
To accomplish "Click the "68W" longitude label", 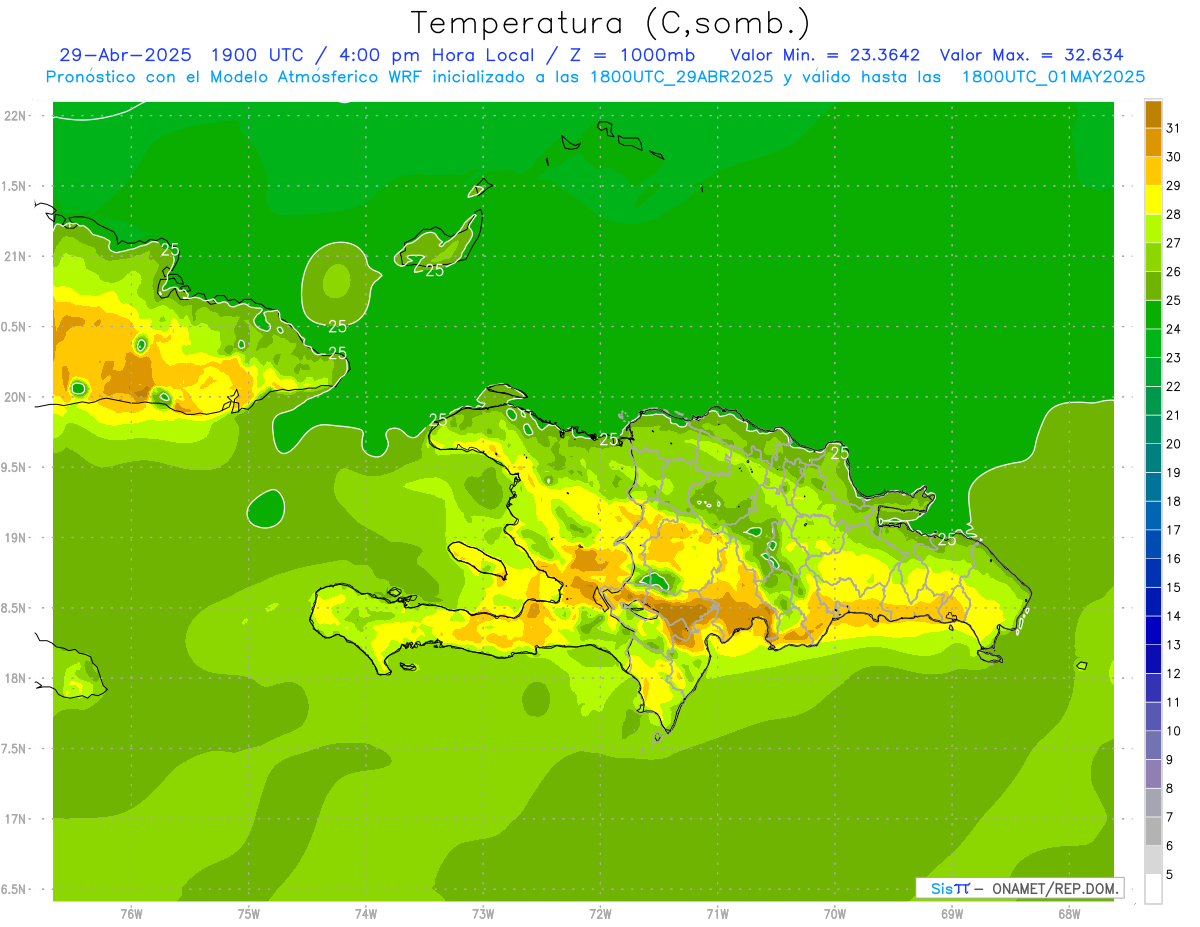I will point(1069,914).
